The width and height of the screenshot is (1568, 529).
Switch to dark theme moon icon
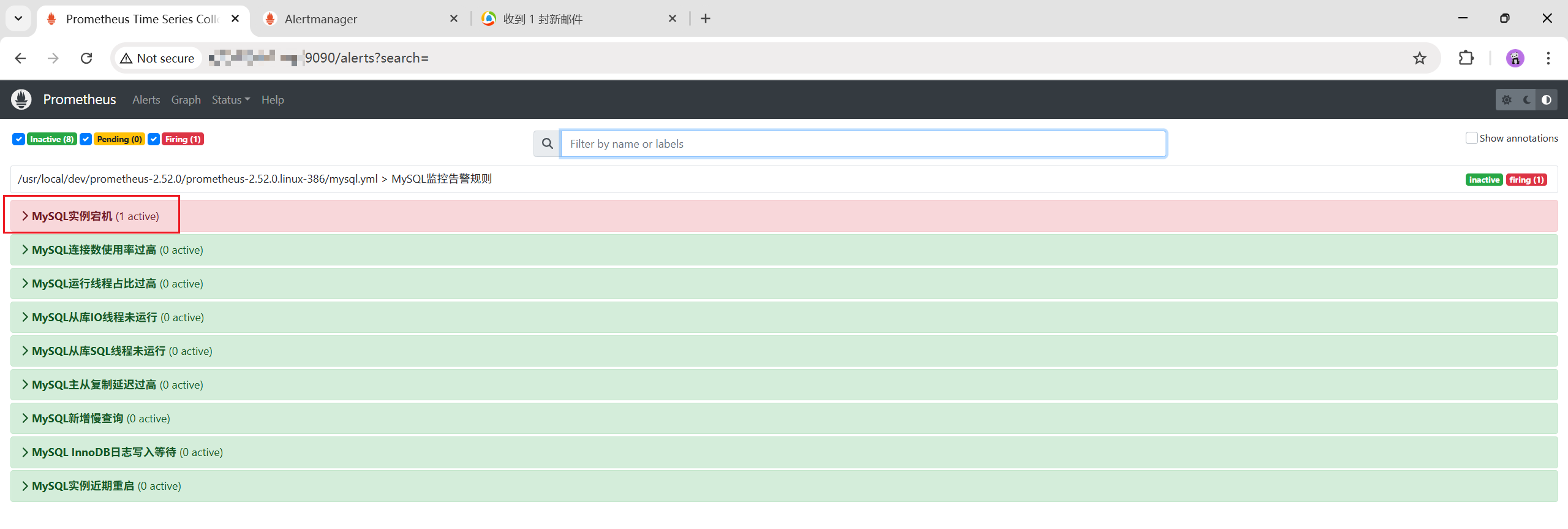(x=1527, y=100)
